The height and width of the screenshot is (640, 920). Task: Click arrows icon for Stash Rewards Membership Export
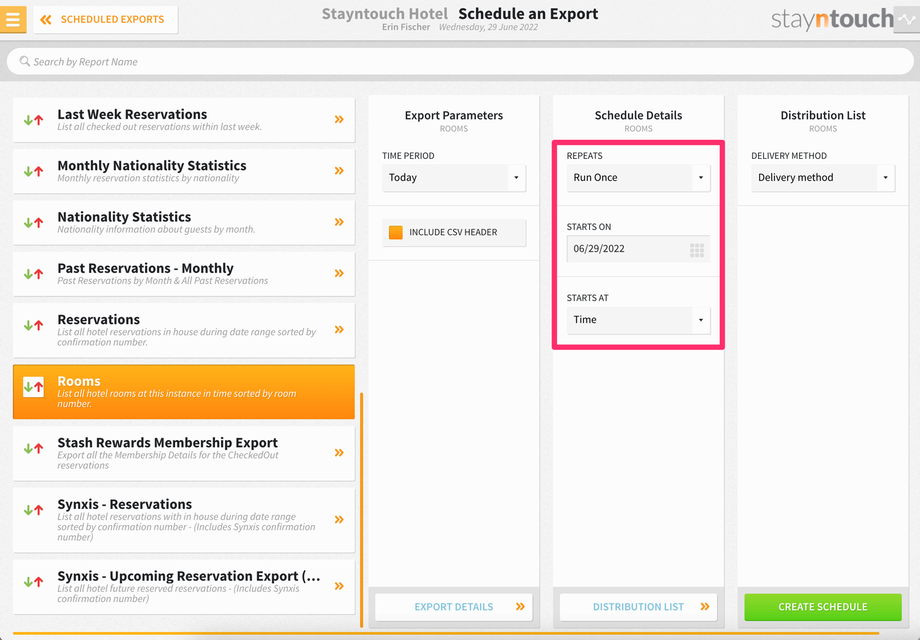(x=33, y=448)
